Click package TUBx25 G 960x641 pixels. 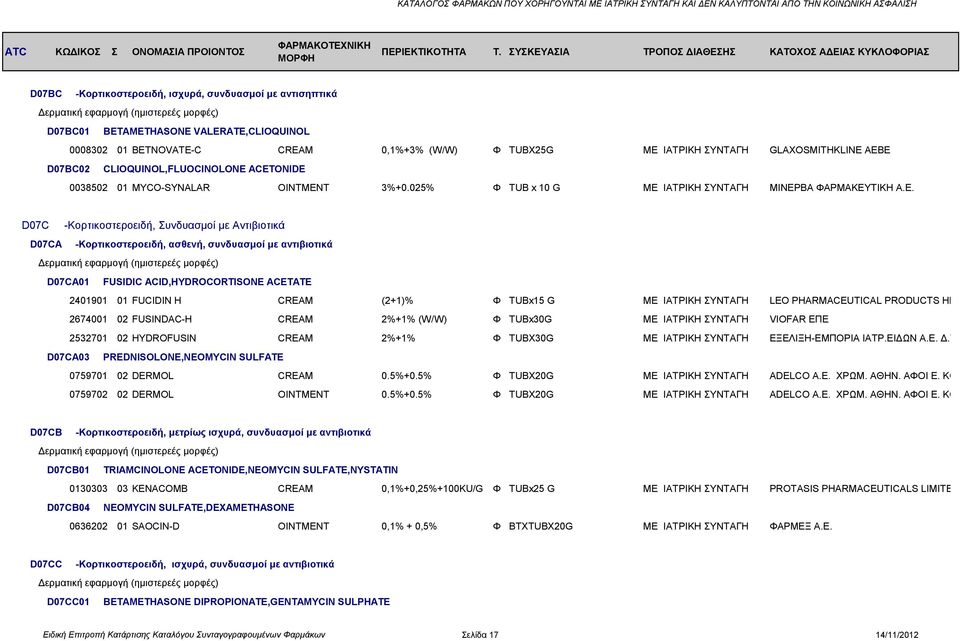531,489
